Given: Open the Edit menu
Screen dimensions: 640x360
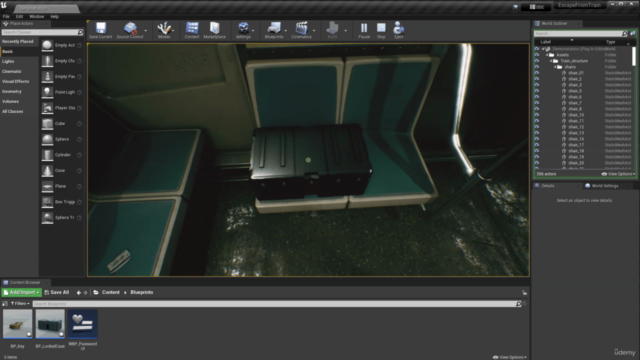Looking at the screenshot, I should pos(19,17).
